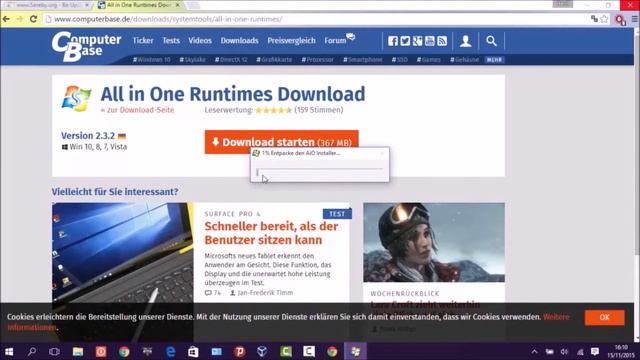This screenshot has height=360, width=640.
Task: Follow the zur Download-Seite link
Action: tap(137, 110)
